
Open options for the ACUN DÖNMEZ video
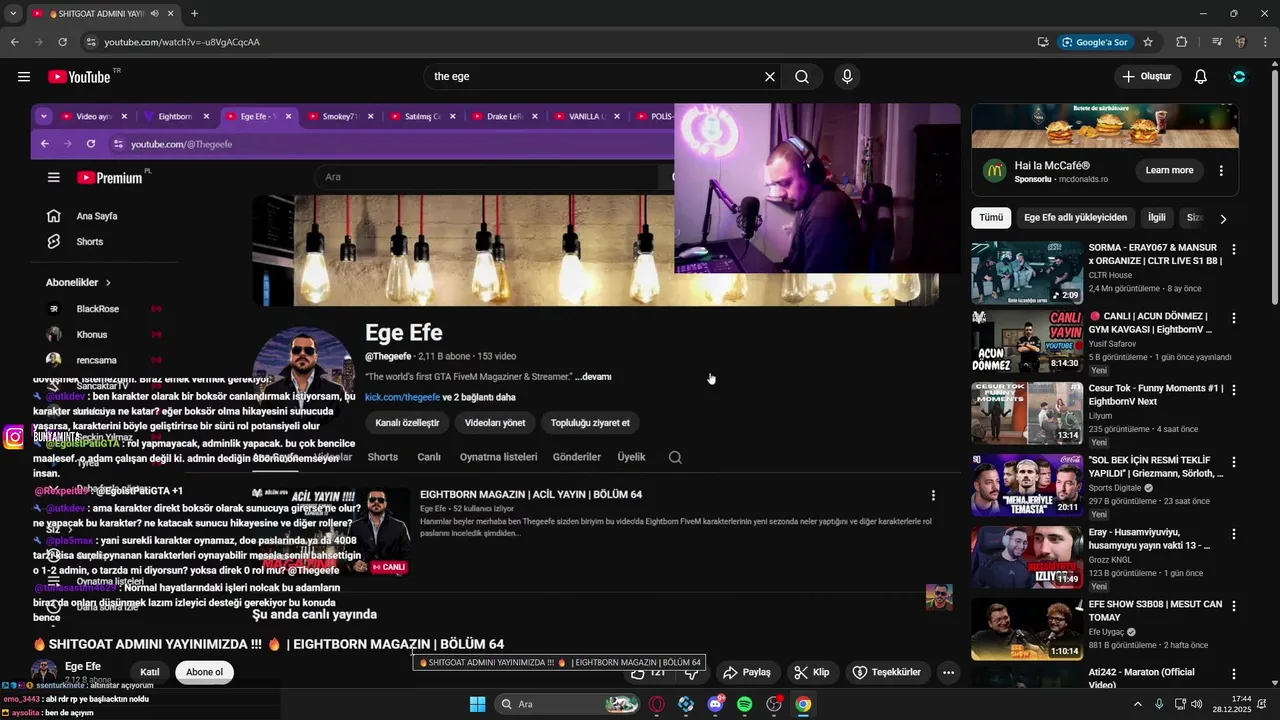tap(1233, 318)
